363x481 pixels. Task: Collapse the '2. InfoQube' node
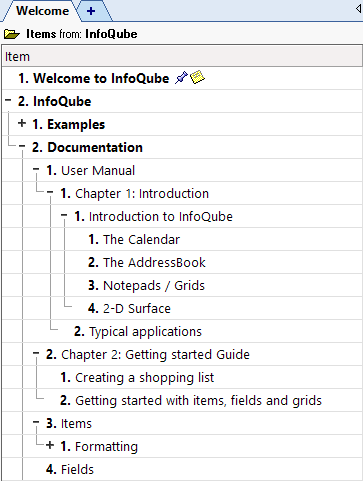pyautogui.click(x=8, y=100)
